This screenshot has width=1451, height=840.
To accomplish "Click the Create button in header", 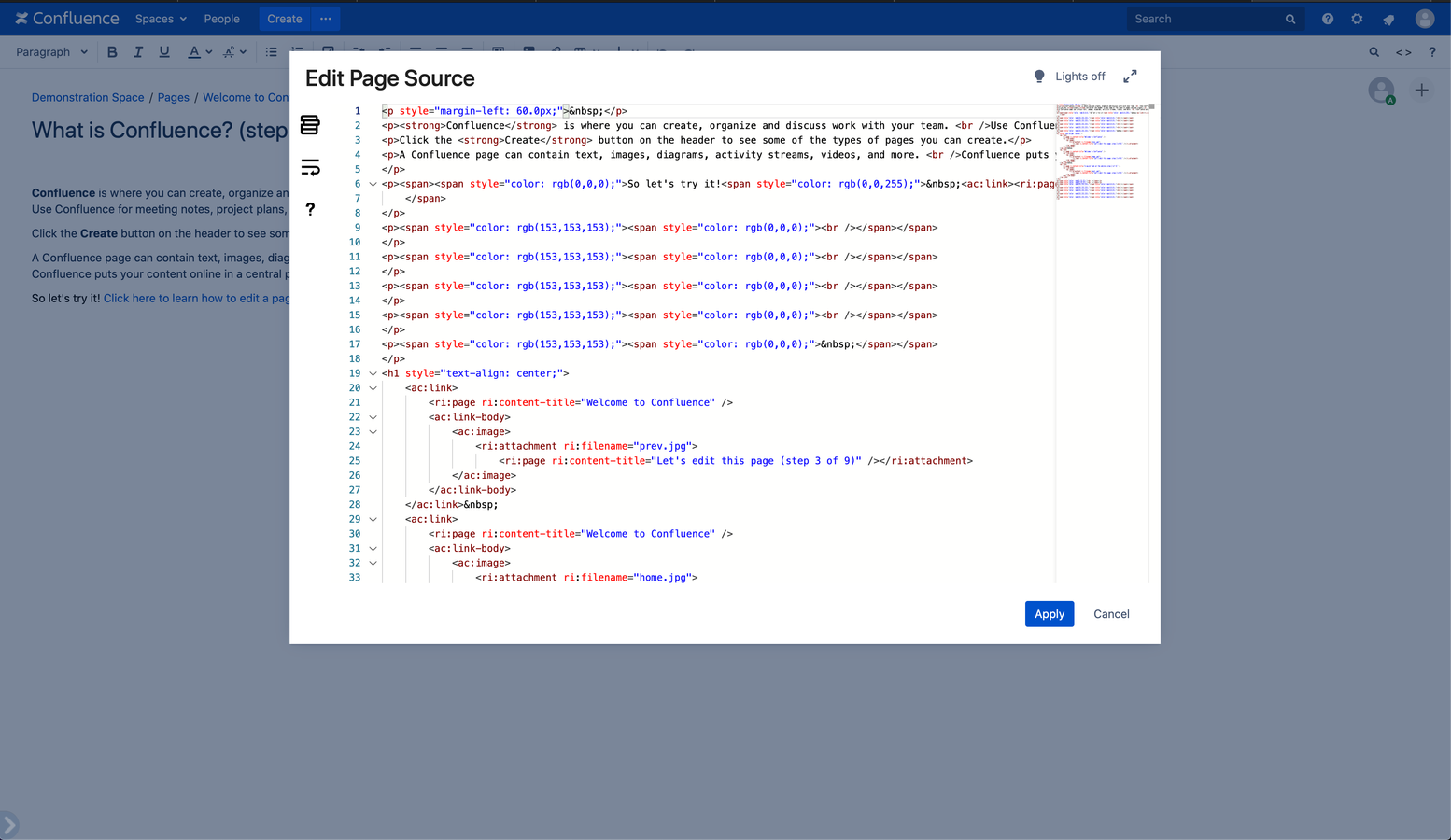I will tap(285, 19).
